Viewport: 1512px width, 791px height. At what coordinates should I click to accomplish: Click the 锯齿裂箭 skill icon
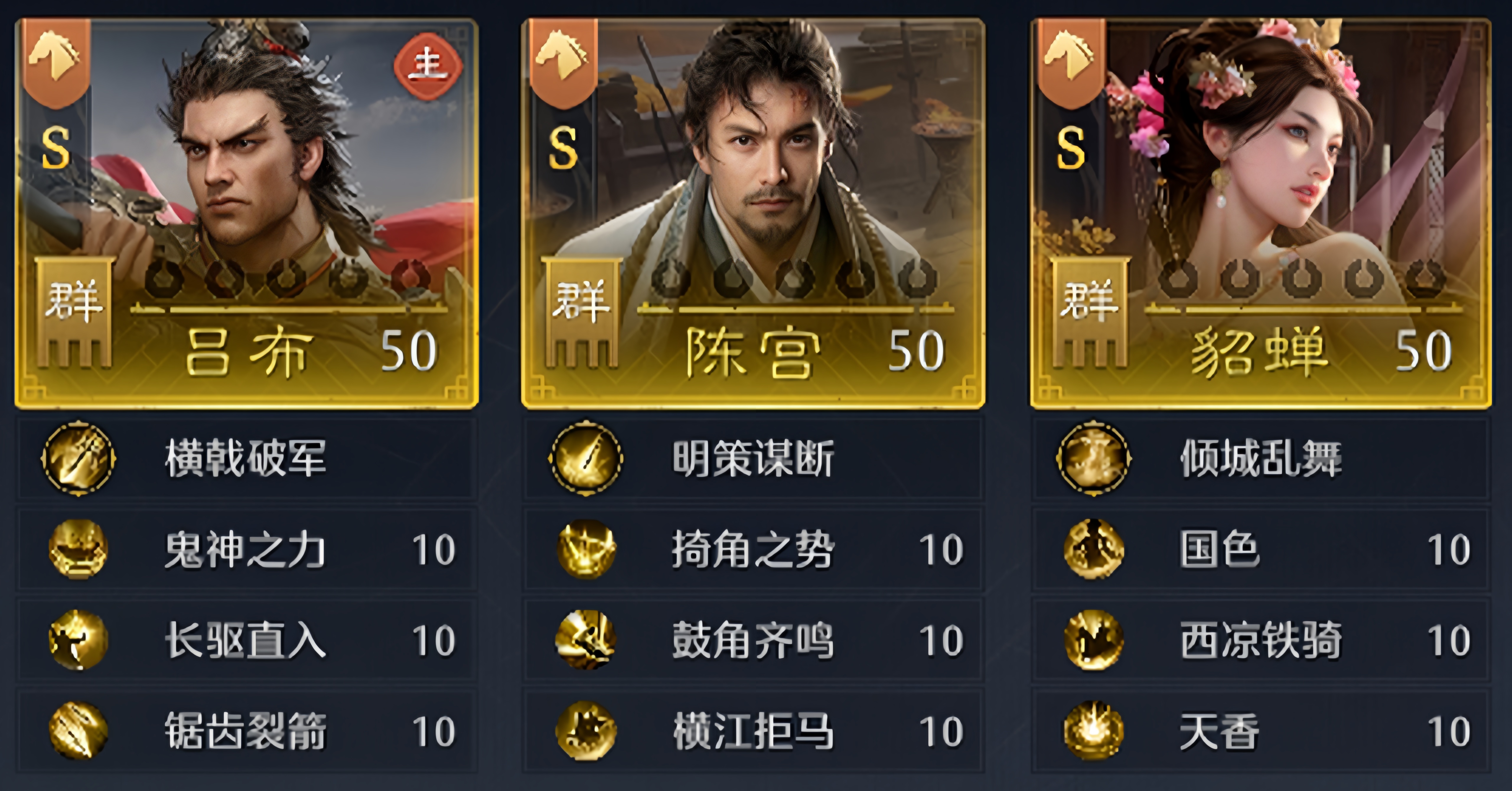[78, 730]
